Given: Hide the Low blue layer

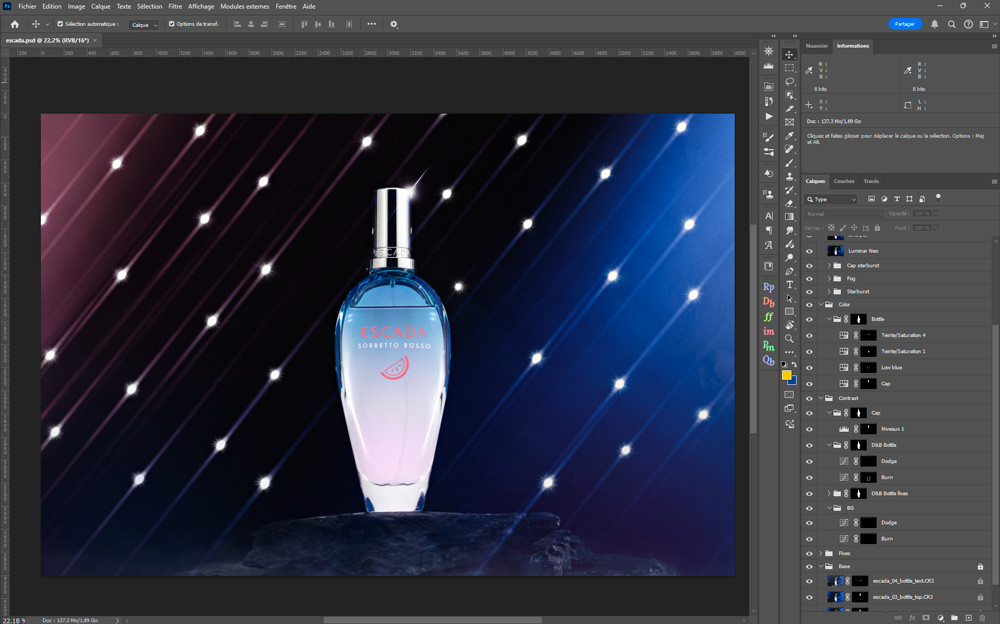Looking at the screenshot, I should click(809, 368).
